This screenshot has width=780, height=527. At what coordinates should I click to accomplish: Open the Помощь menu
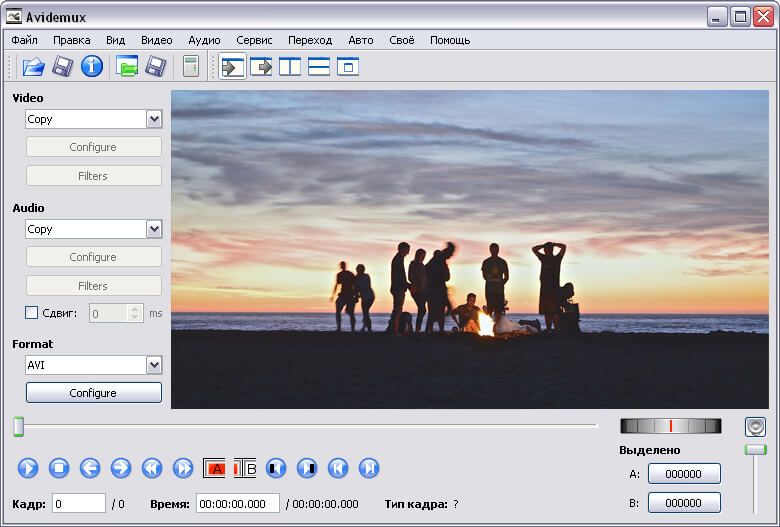pos(450,40)
